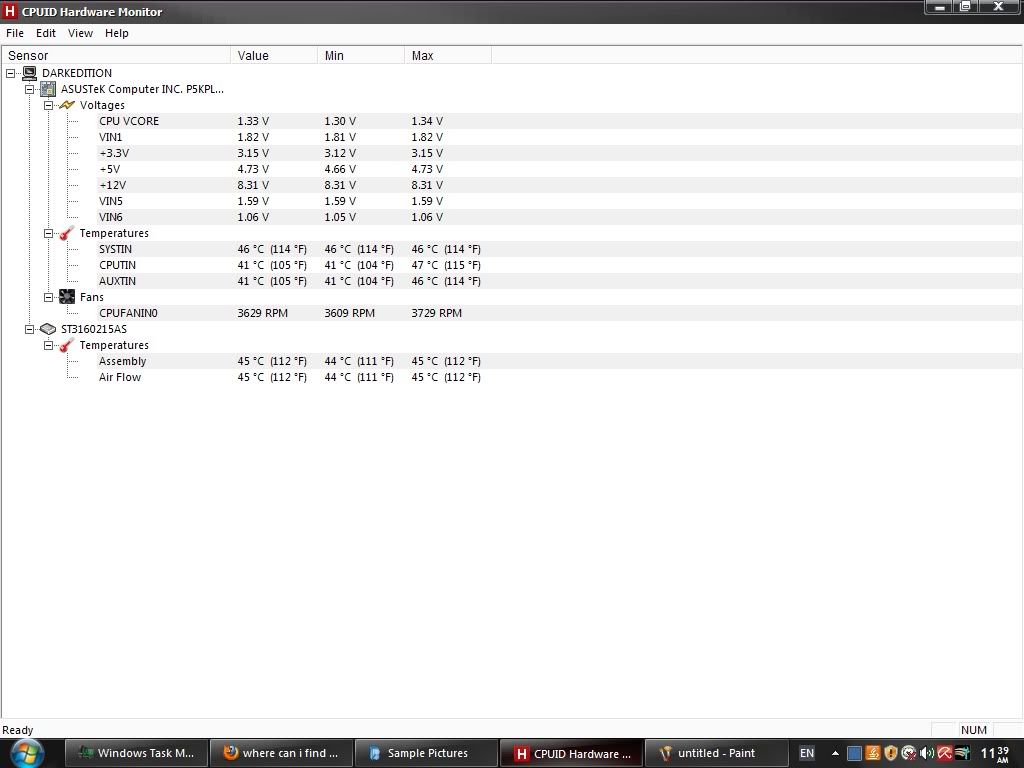
Task: Open the File menu
Action: [x=14, y=33]
